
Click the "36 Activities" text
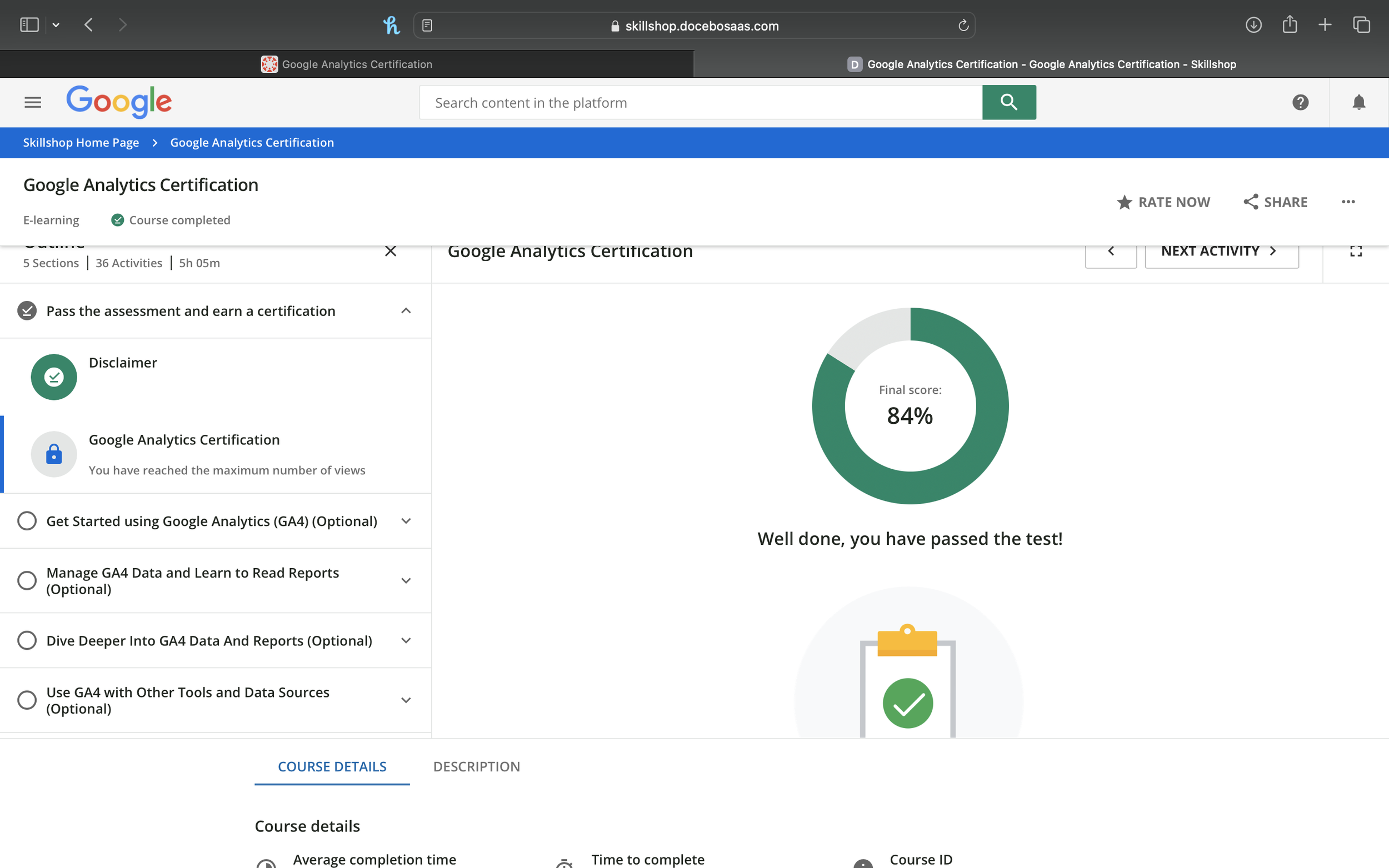pyautogui.click(x=129, y=263)
